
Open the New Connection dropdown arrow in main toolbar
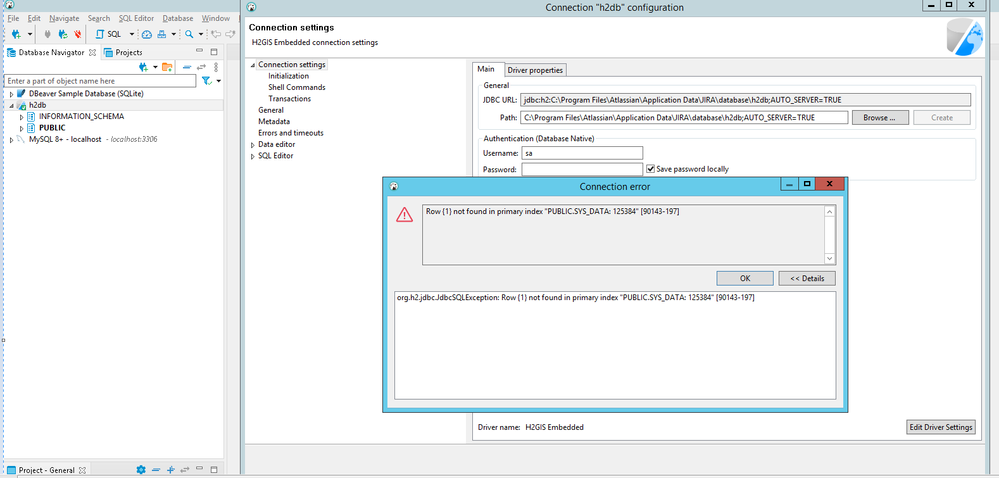tap(29, 34)
